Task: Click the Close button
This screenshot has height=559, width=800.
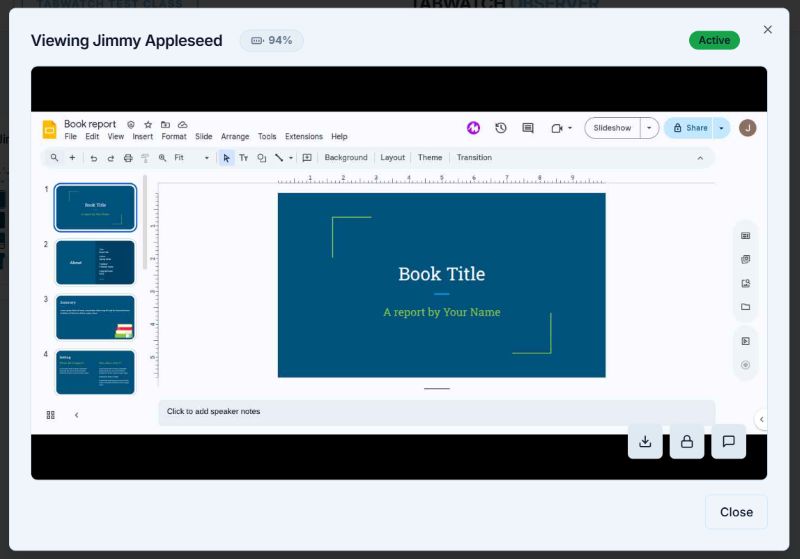Action: click(736, 512)
